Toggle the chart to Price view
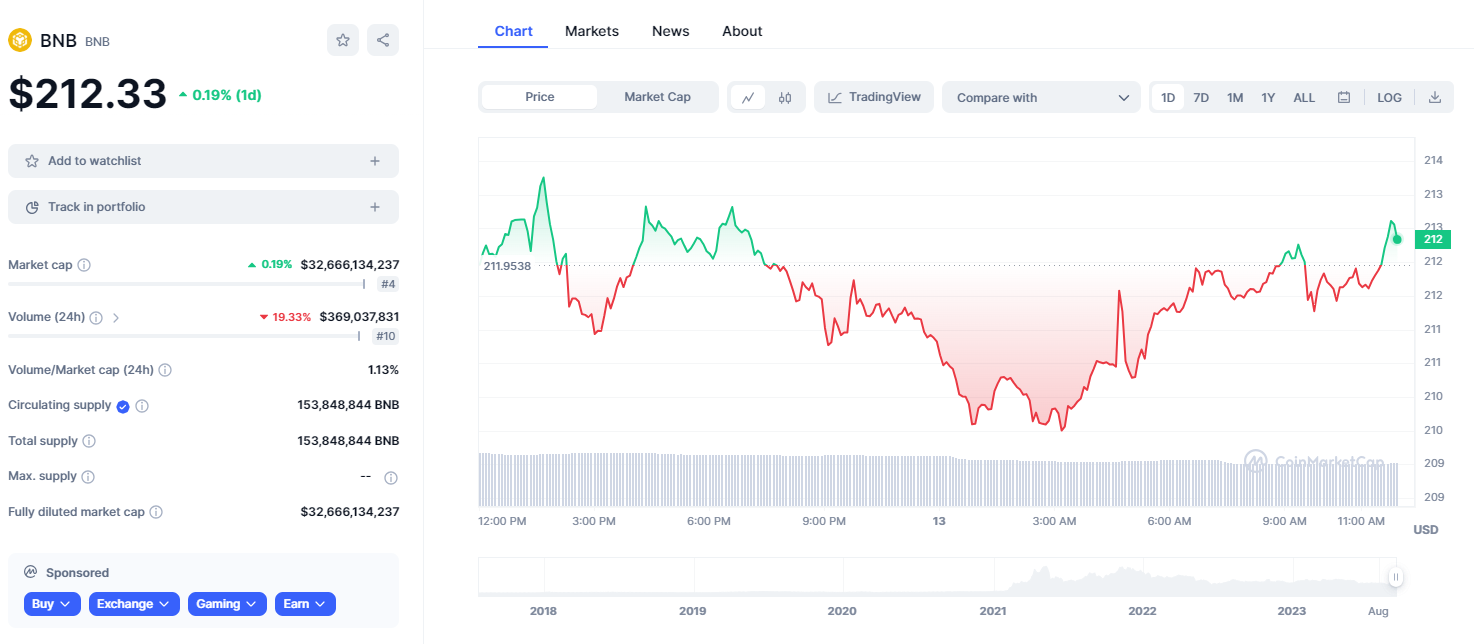Image resolution: width=1474 pixels, height=644 pixels. click(540, 97)
